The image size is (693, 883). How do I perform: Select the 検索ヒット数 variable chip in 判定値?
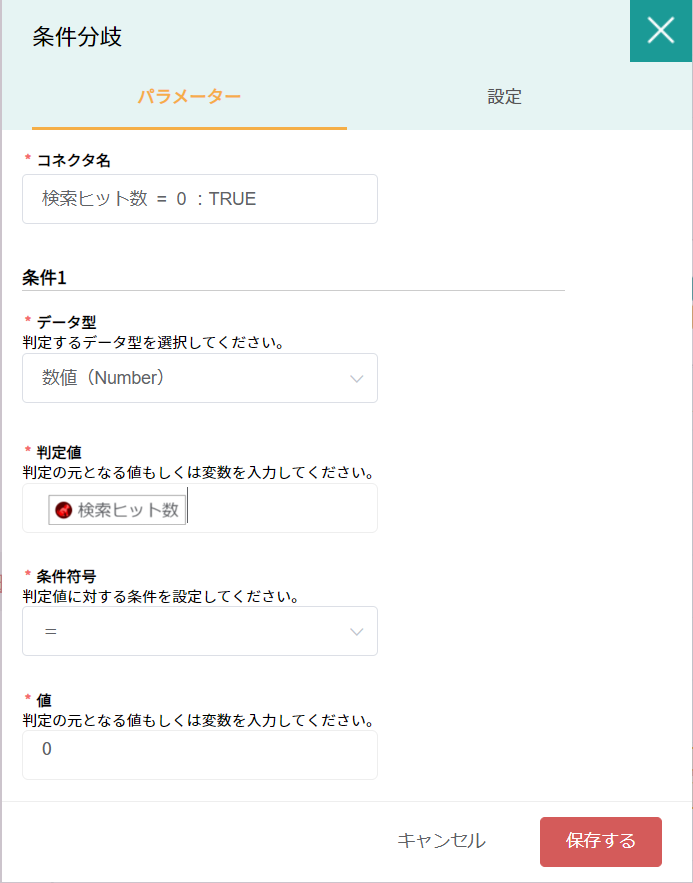[x=117, y=510]
